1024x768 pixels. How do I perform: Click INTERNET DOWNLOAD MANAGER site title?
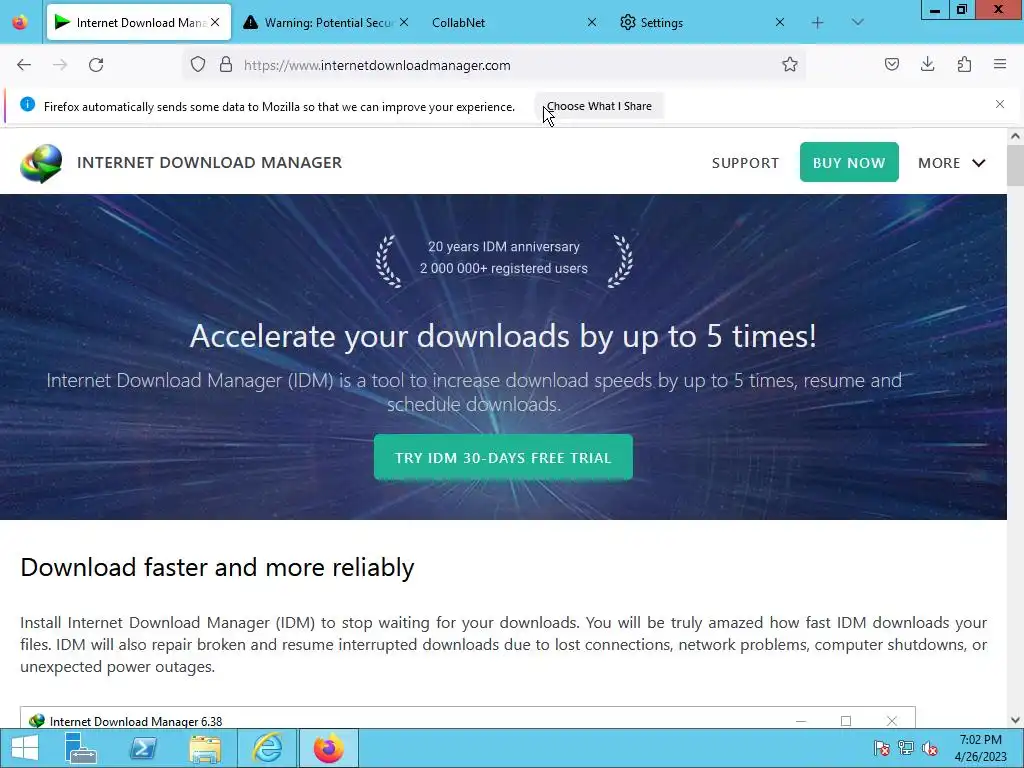[210, 163]
